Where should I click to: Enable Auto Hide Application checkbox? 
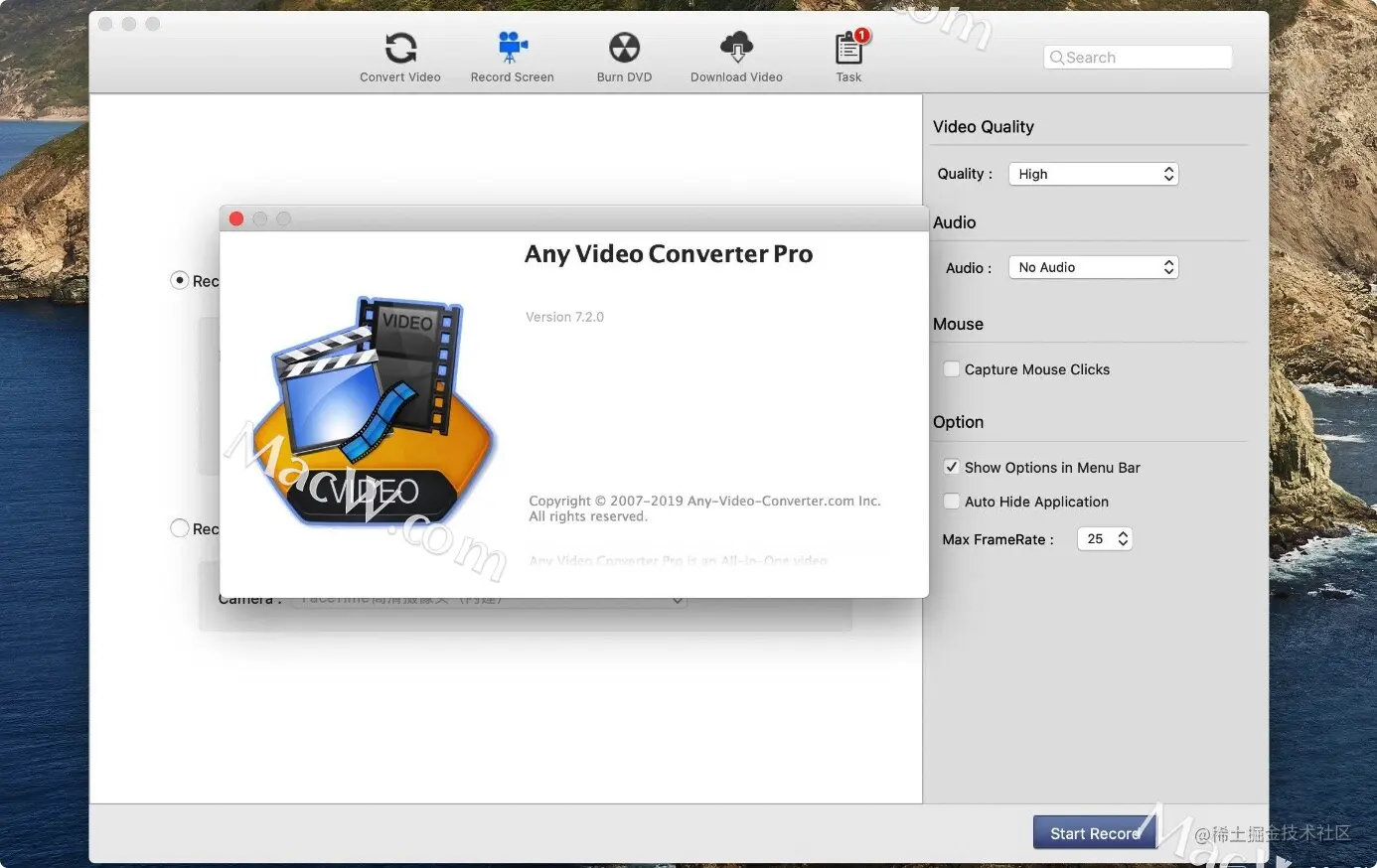tap(952, 502)
